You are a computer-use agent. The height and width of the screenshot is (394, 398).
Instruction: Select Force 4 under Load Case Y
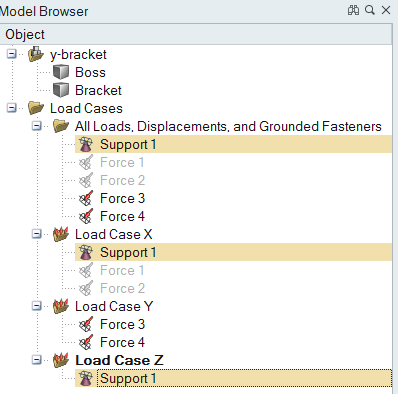pyautogui.click(x=122, y=342)
